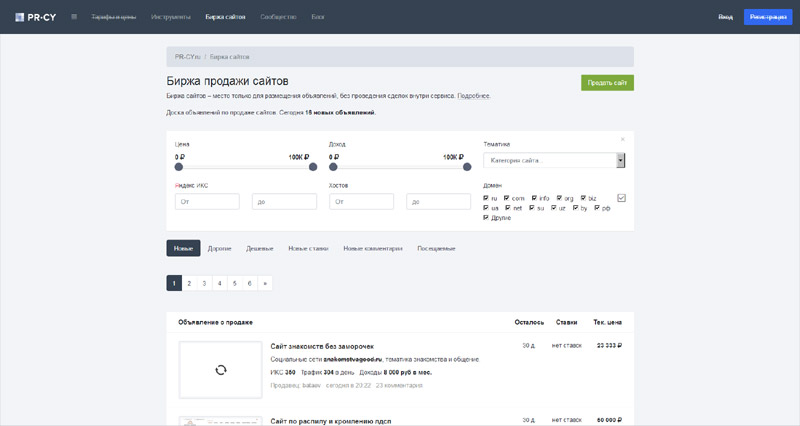Focus the Яндекс ИКС 'От' input field
Screen dimensions: 800x426
pyautogui.click(x=207, y=202)
